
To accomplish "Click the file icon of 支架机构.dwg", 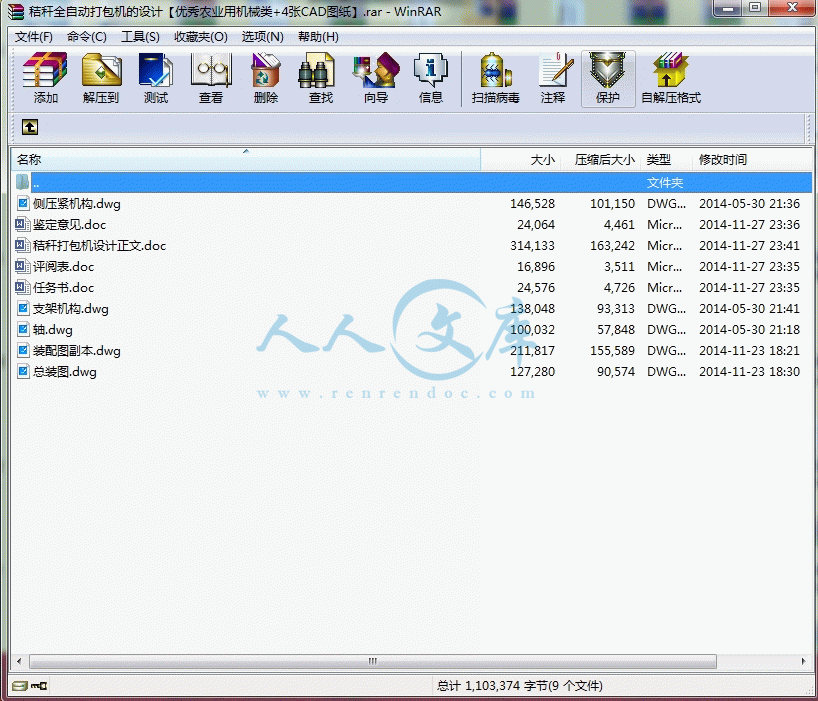I will coord(23,308).
